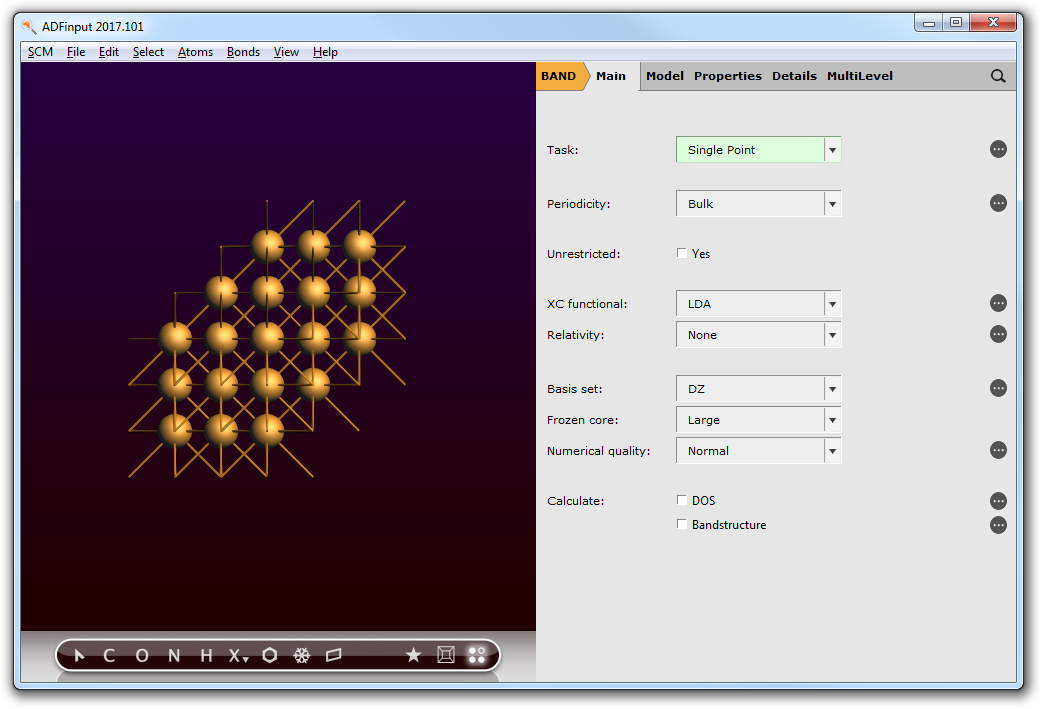Open the Basis set dropdown

pyautogui.click(x=758, y=389)
